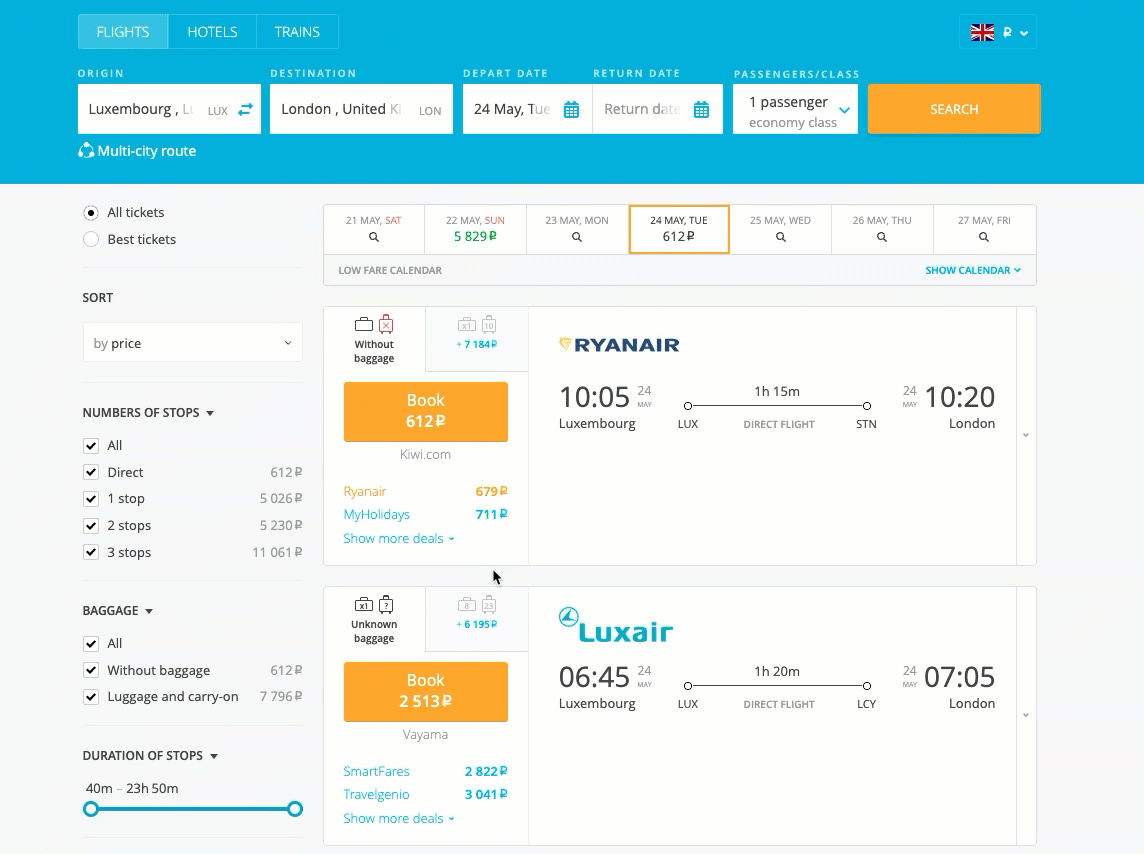Click Luxair unknown baggage question icon
Image resolution: width=1144 pixels, height=854 pixels.
[386, 605]
